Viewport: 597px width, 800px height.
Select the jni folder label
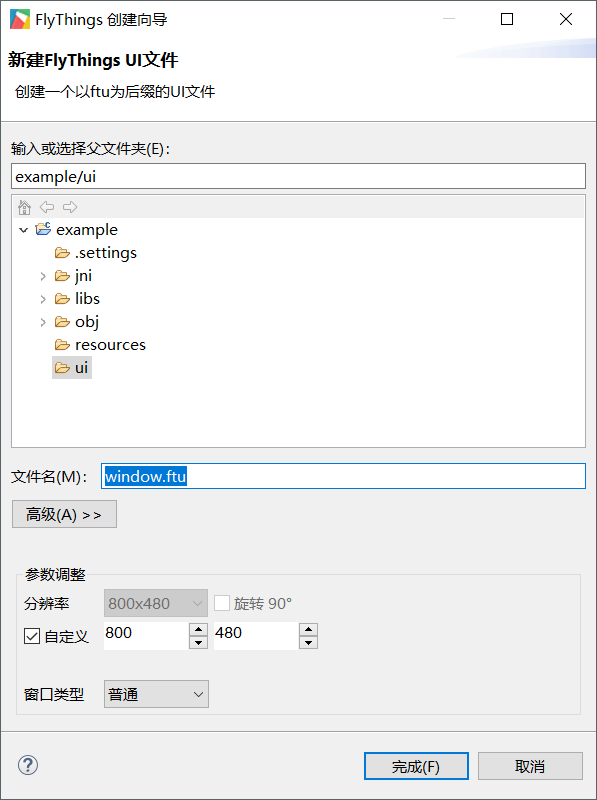pyautogui.click(x=83, y=276)
